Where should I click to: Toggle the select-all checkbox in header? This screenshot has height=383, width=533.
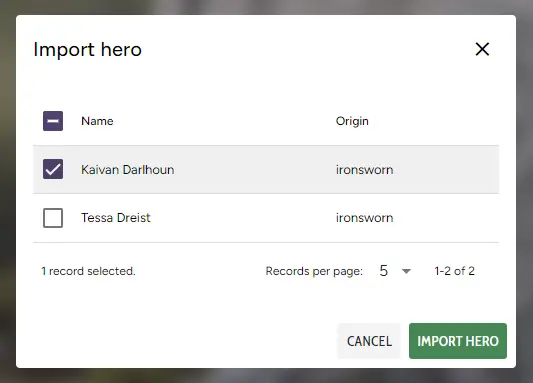[x=53, y=121]
